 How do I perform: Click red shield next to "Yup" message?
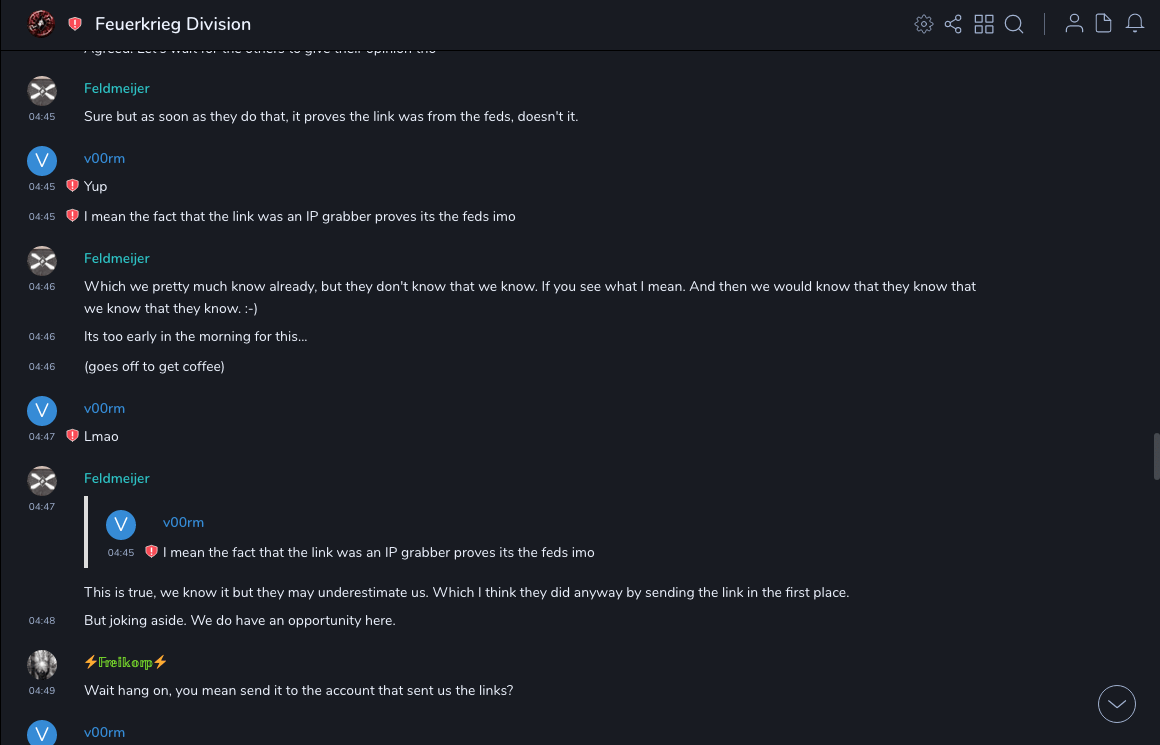click(72, 186)
